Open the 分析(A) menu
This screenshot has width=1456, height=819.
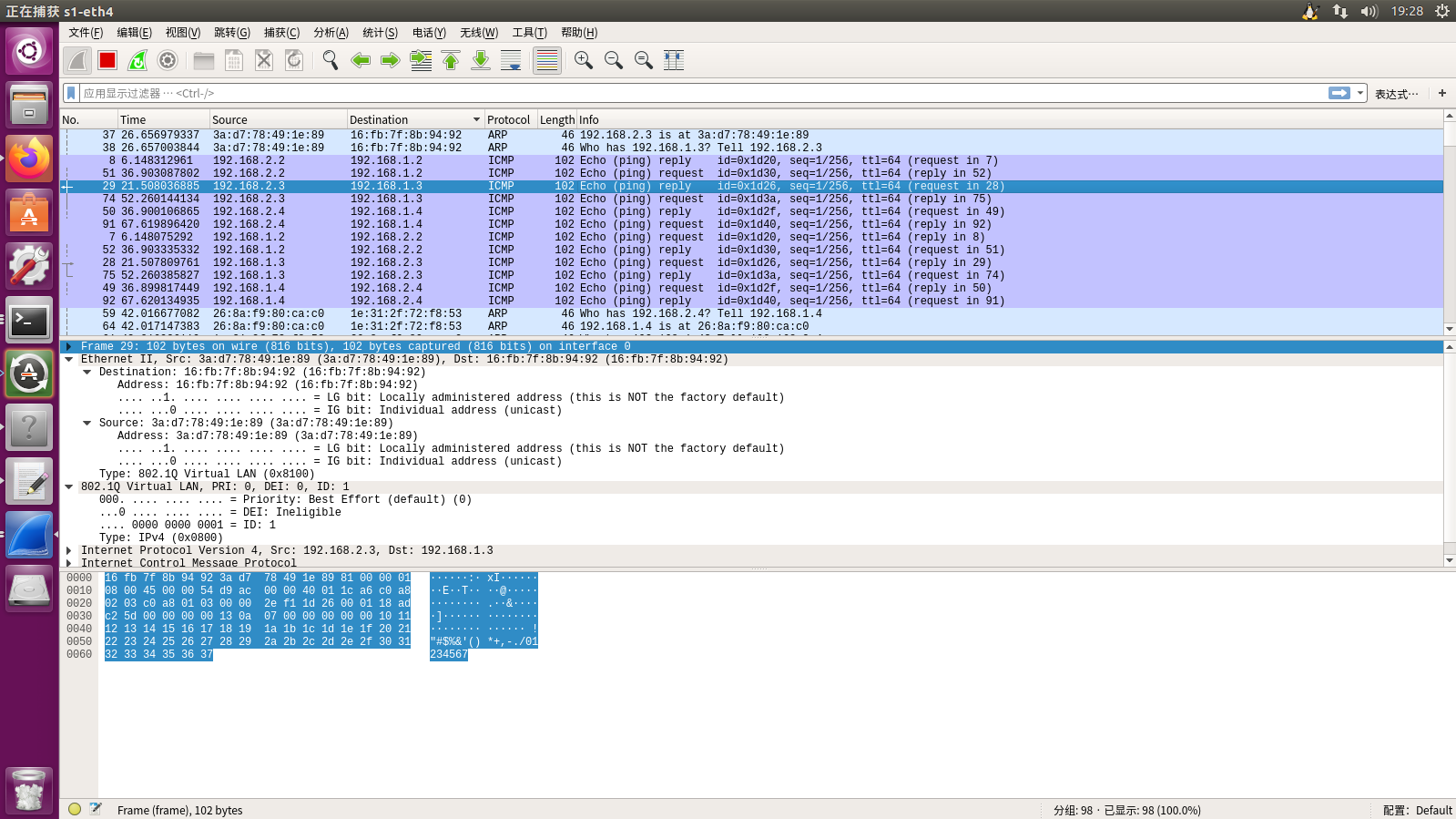(x=331, y=33)
